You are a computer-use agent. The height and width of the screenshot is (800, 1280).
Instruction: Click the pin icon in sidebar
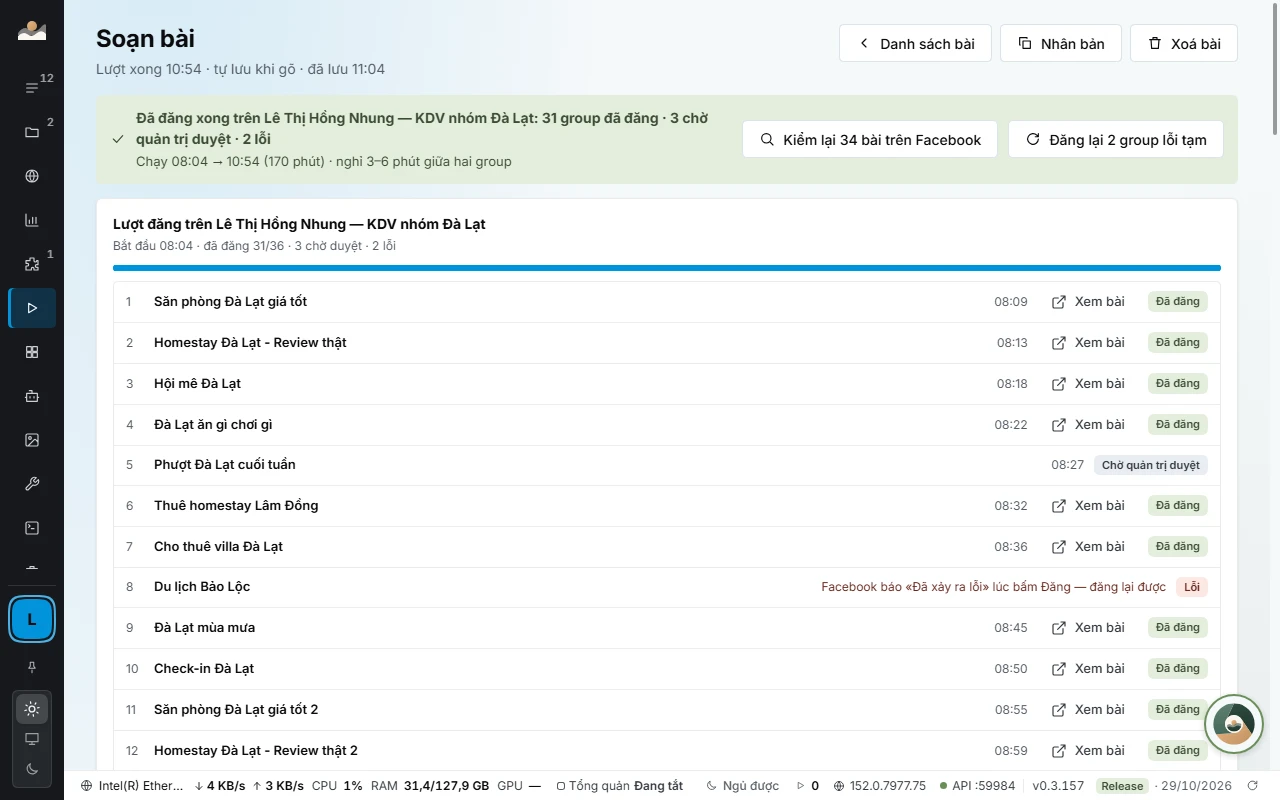tap(32, 667)
